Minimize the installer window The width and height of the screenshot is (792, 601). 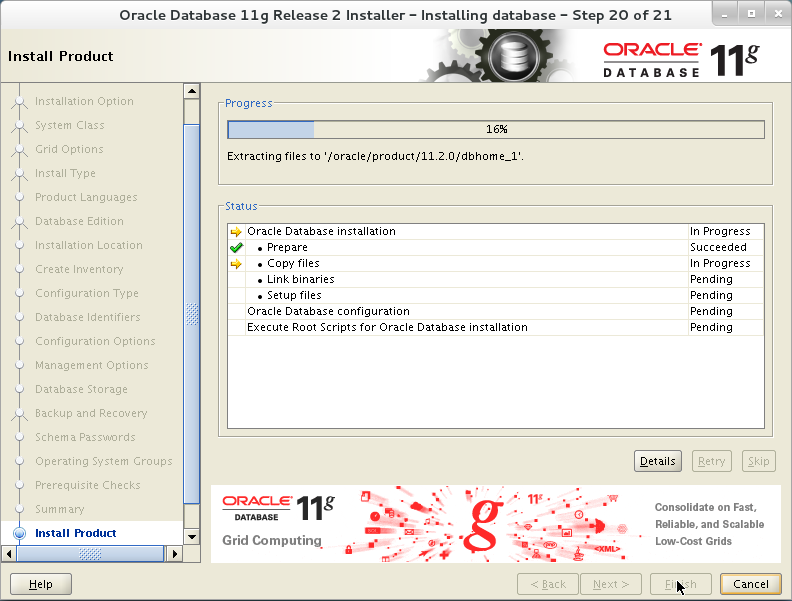(724, 15)
